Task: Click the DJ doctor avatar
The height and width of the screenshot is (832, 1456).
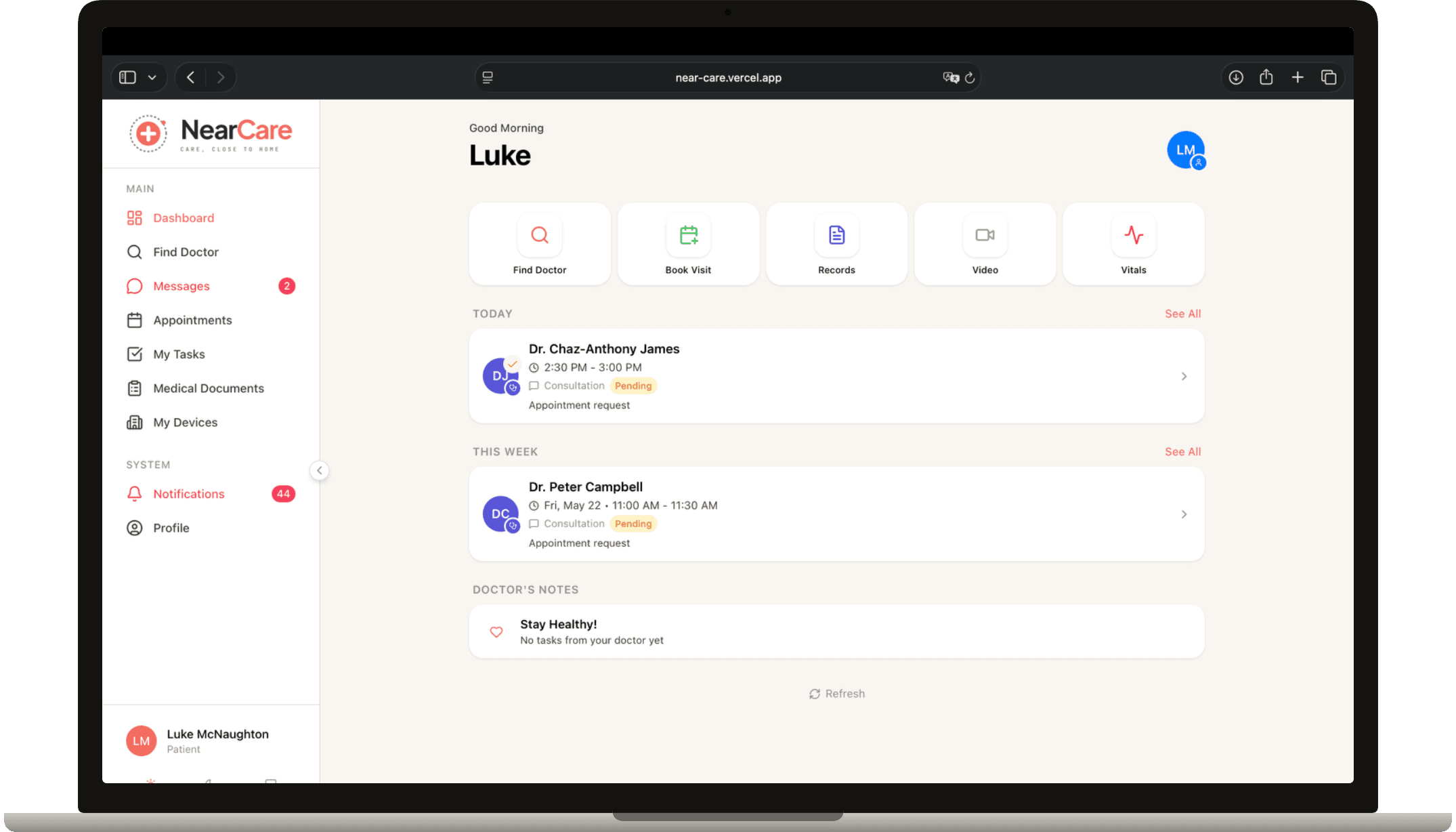Action: pyautogui.click(x=500, y=376)
